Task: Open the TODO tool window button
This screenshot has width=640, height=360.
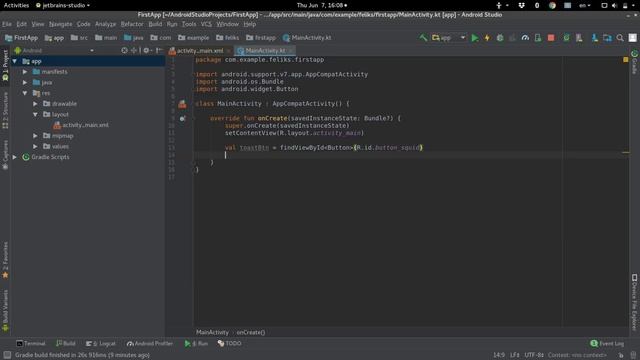Action: (229, 344)
